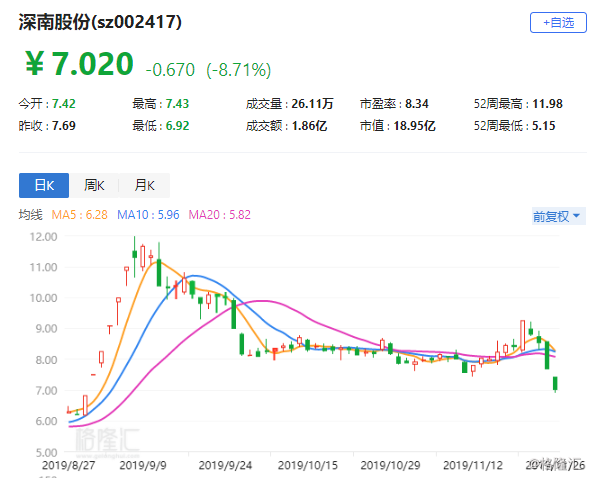Click the dropdown arrow beside 前复权
Image resolution: width=589 pixels, height=478 pixels.
click(x=576, y=216)
